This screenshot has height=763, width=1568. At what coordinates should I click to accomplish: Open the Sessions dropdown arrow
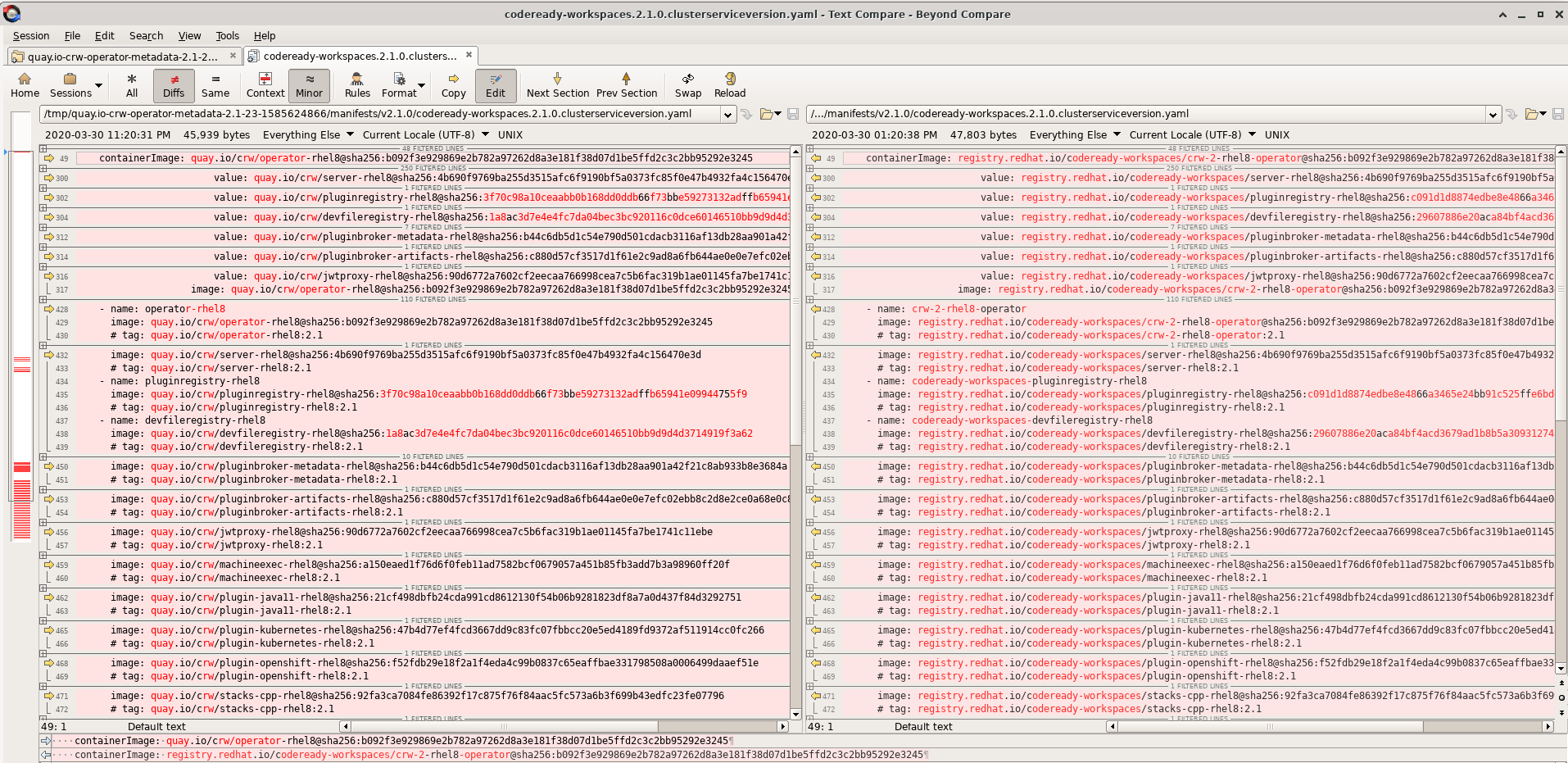98,85
